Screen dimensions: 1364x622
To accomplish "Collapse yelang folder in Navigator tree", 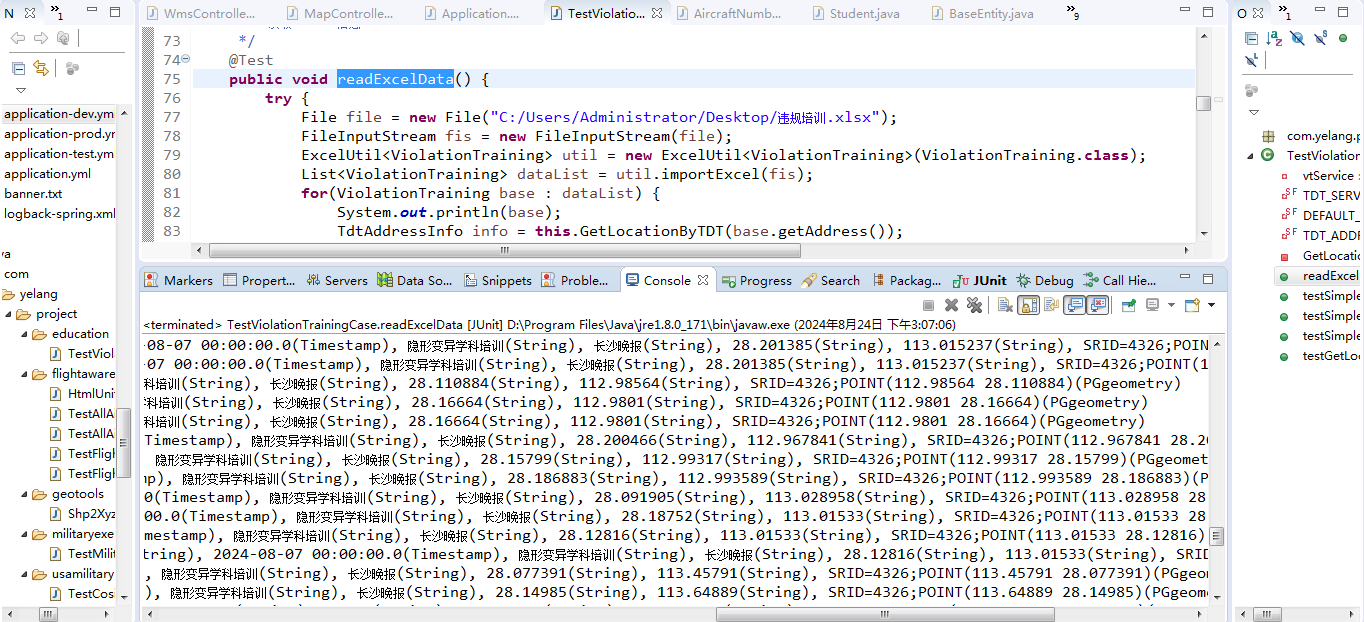I will pos(7,294).
